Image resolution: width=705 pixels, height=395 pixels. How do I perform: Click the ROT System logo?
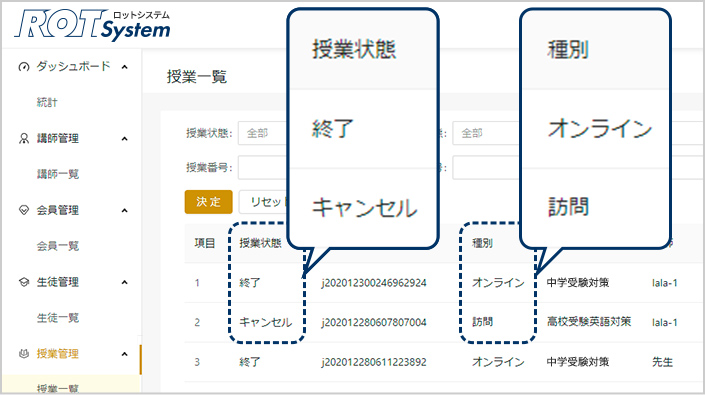93,24
